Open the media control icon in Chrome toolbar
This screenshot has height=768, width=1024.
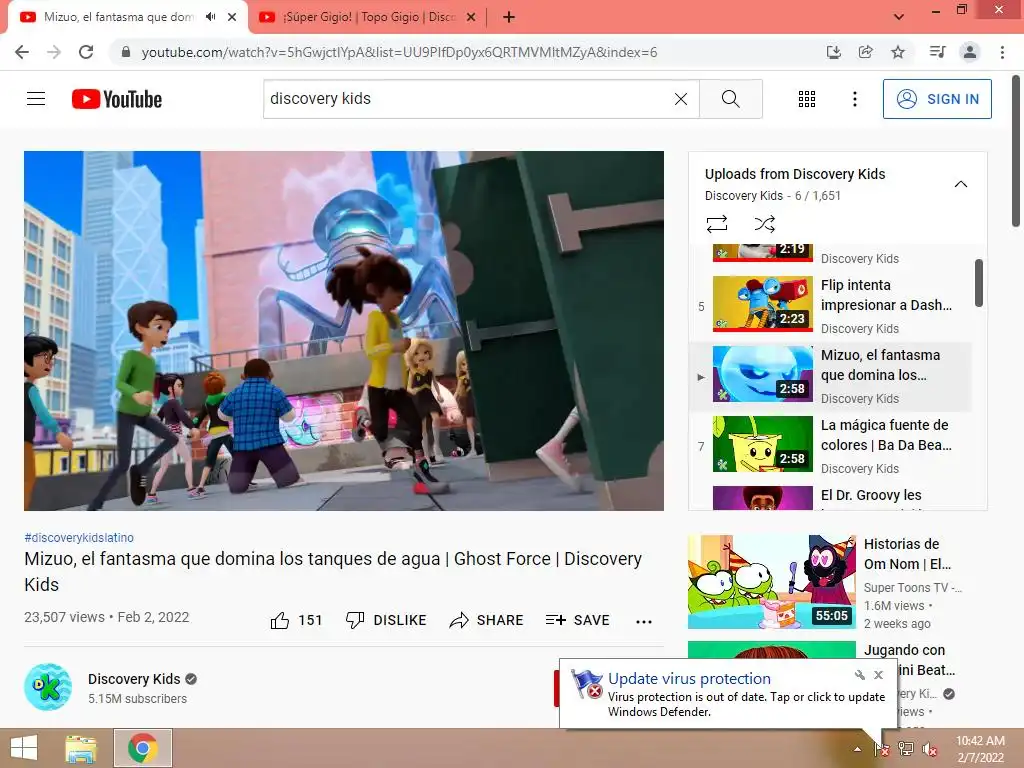click(x=937, y=52)
